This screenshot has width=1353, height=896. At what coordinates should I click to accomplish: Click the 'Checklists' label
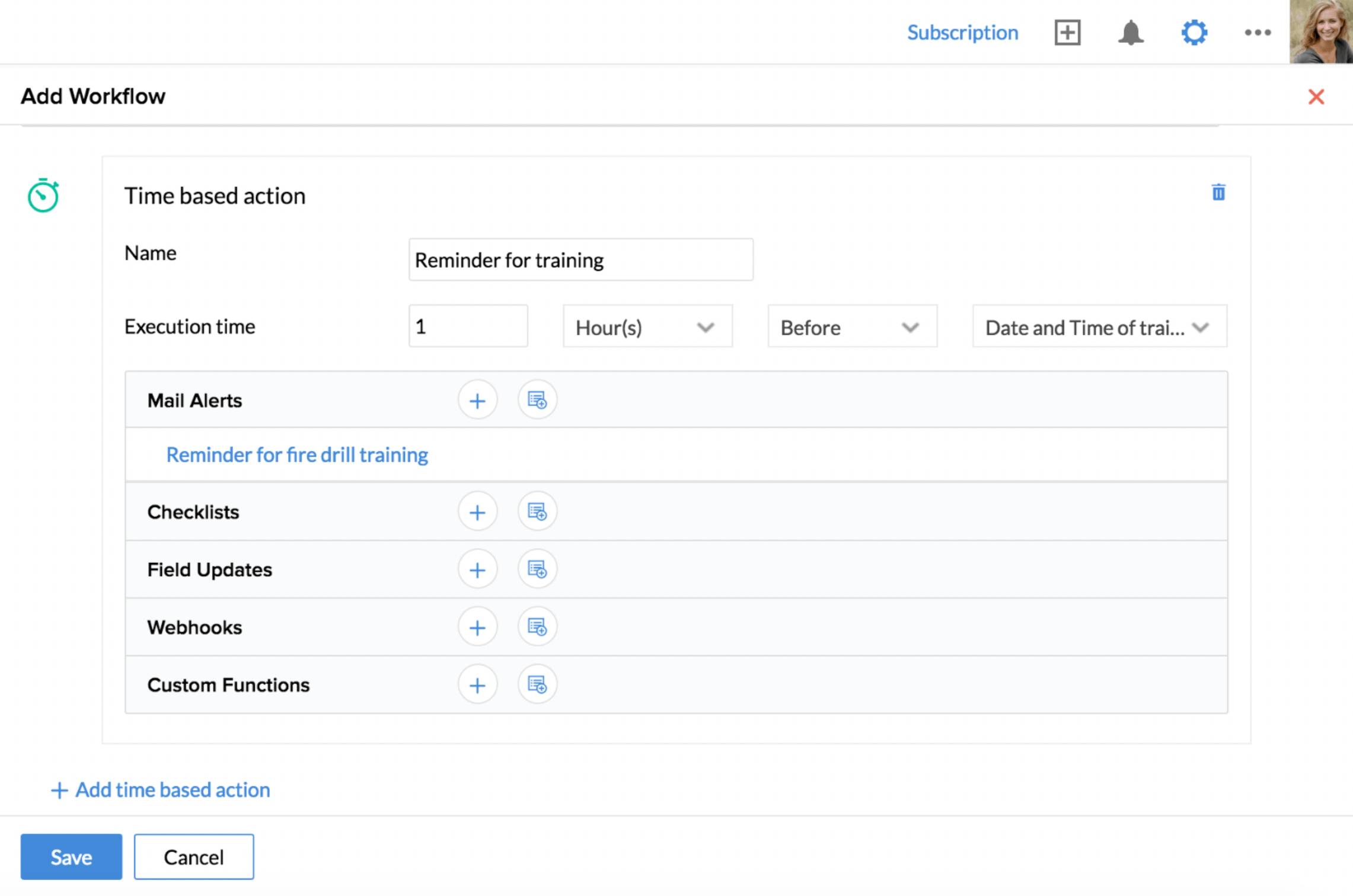pyautogui.click(x=193, y=512)
